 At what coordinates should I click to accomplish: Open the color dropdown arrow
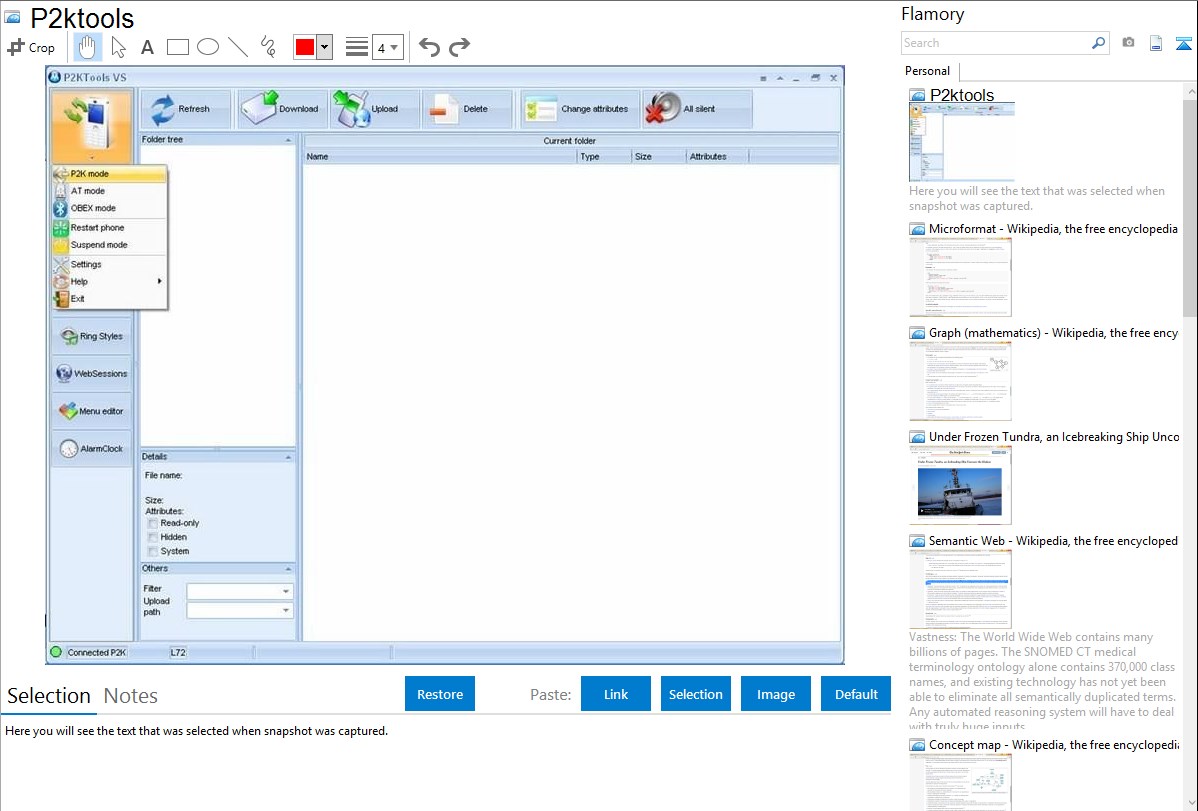tap(324, 47)
